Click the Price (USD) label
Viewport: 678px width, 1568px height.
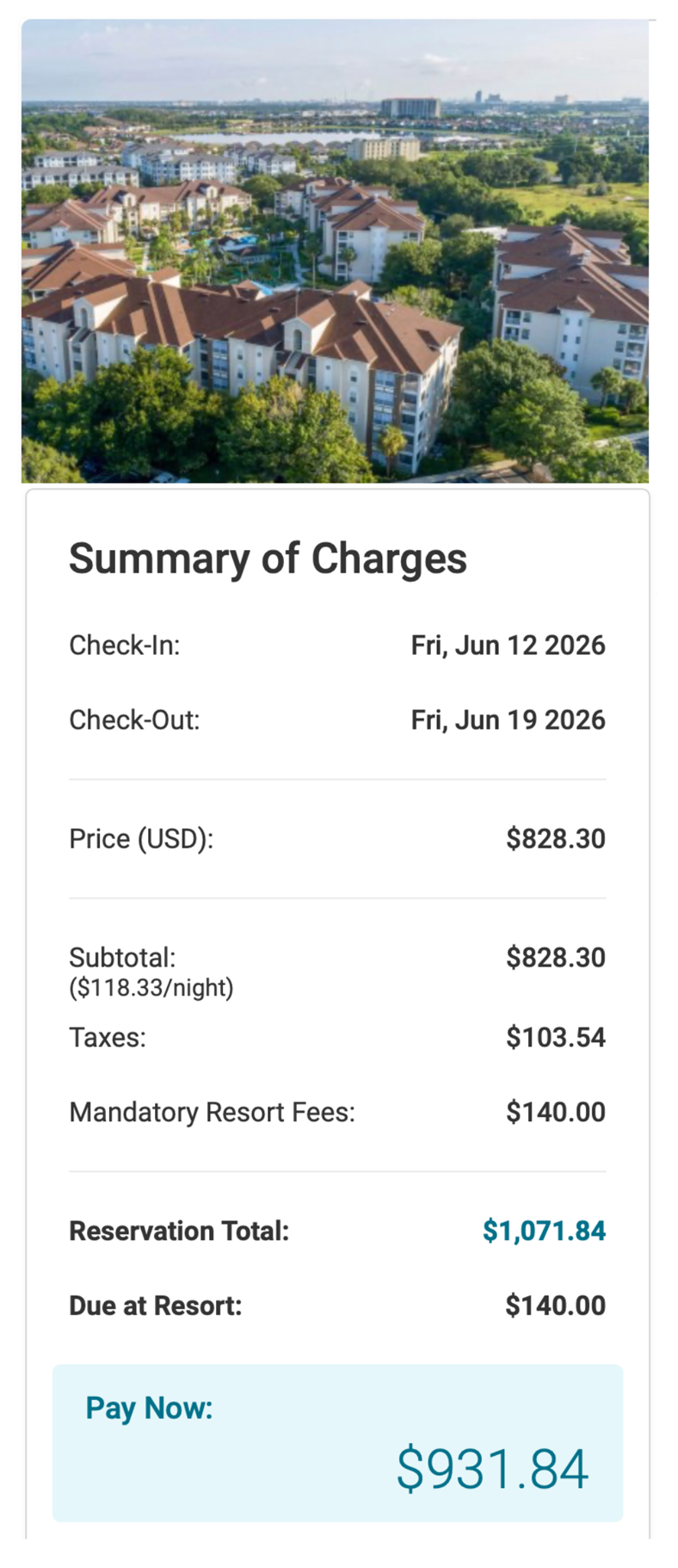(141, 838)
